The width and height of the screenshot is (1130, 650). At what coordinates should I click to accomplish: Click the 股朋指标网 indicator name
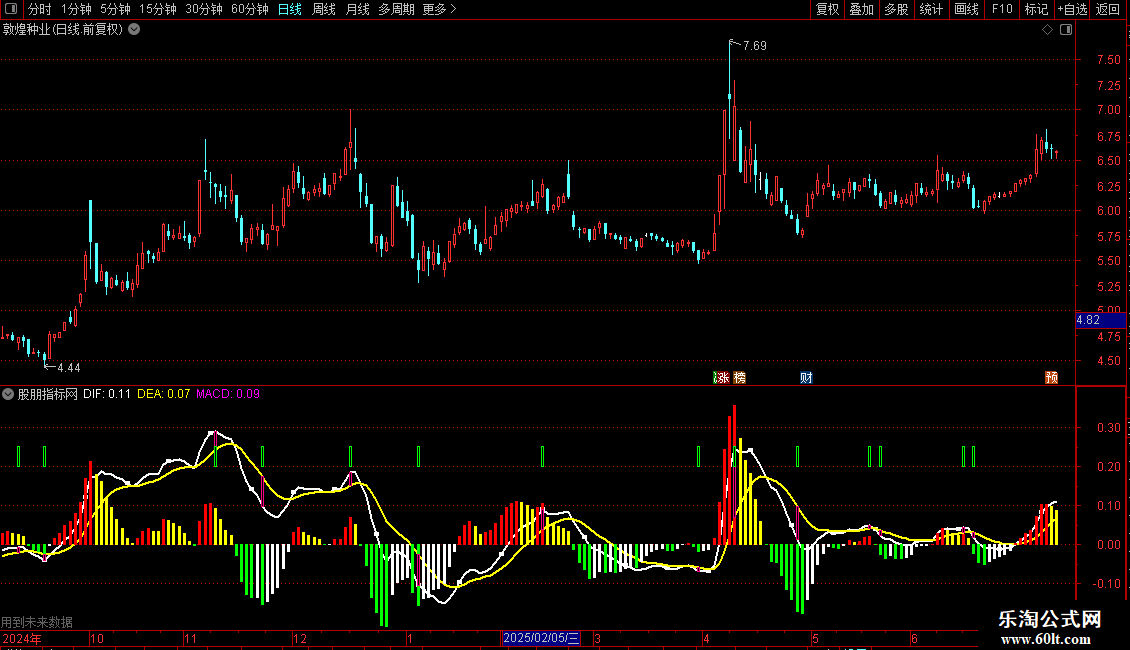[x=48, y=394]
